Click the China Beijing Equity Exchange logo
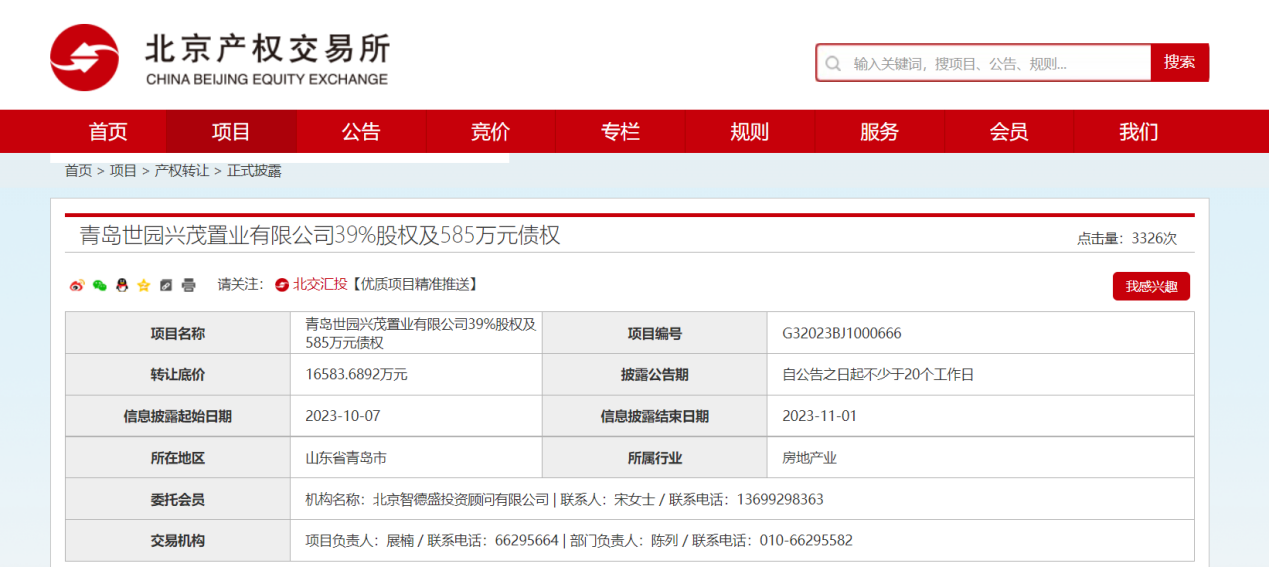Viewport: 1269px width, 567px height. point(220,58)
